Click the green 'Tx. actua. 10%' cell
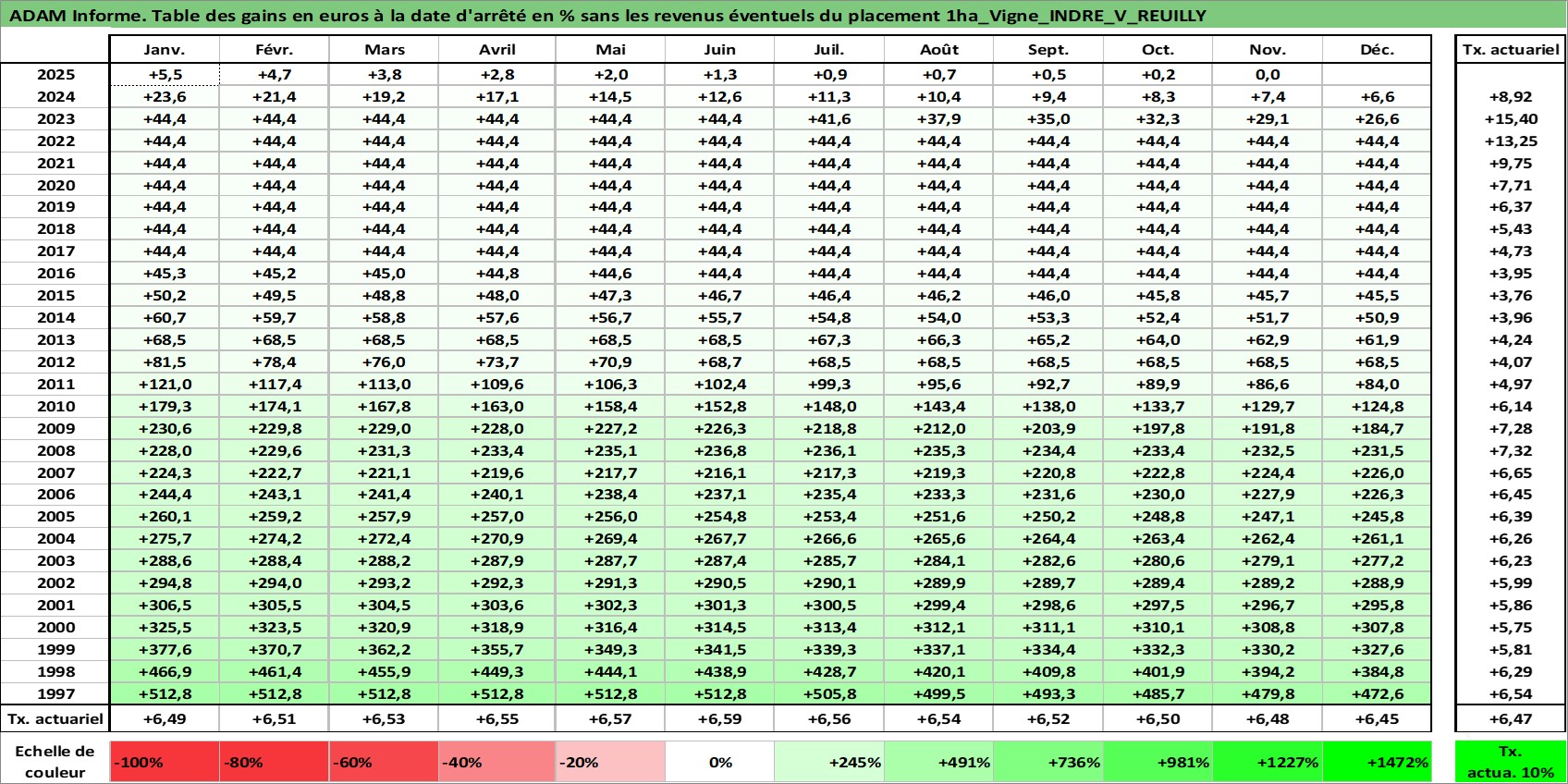The image size is (1568, 784). click(1511, 762)
